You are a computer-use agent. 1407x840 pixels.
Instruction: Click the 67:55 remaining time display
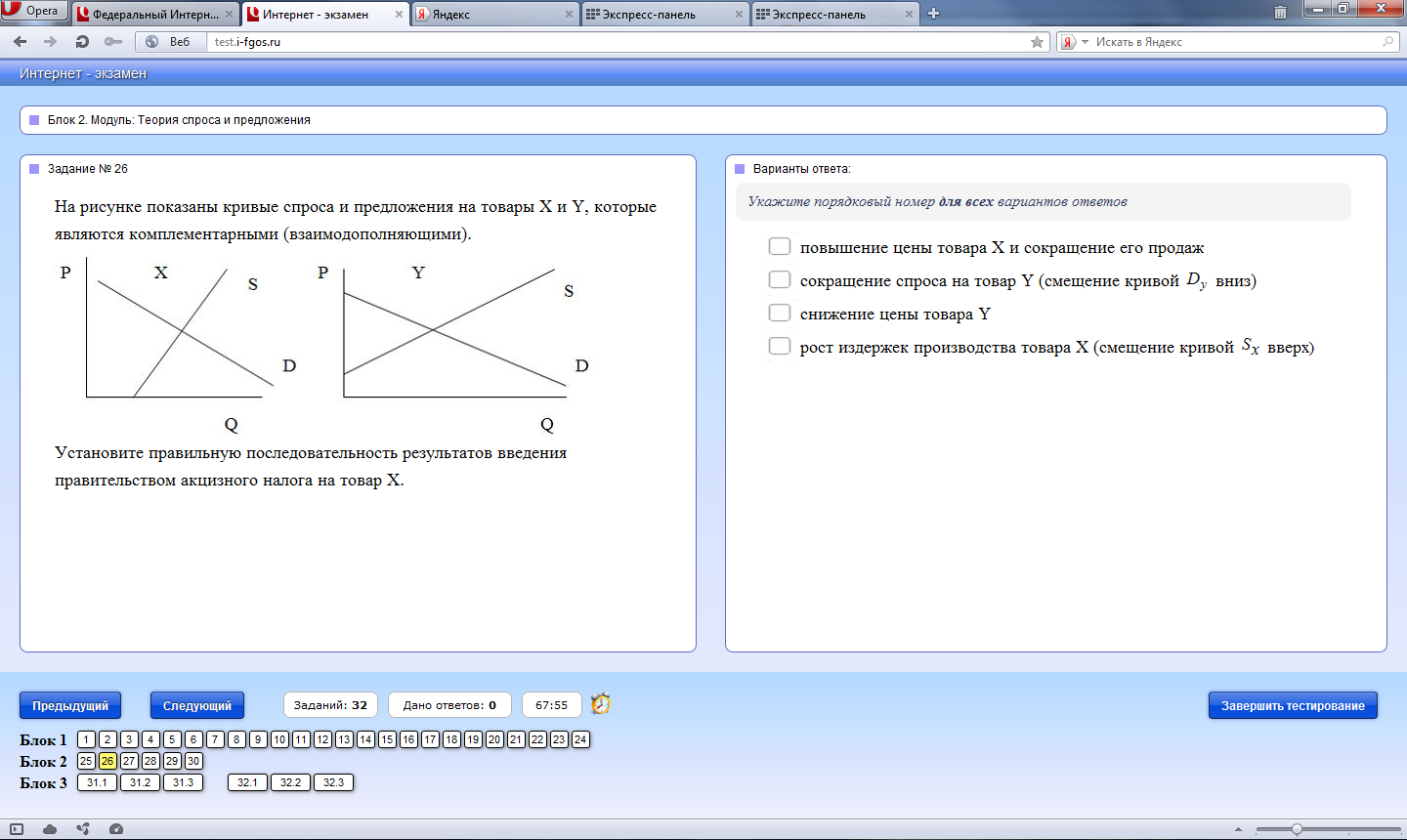551,705
